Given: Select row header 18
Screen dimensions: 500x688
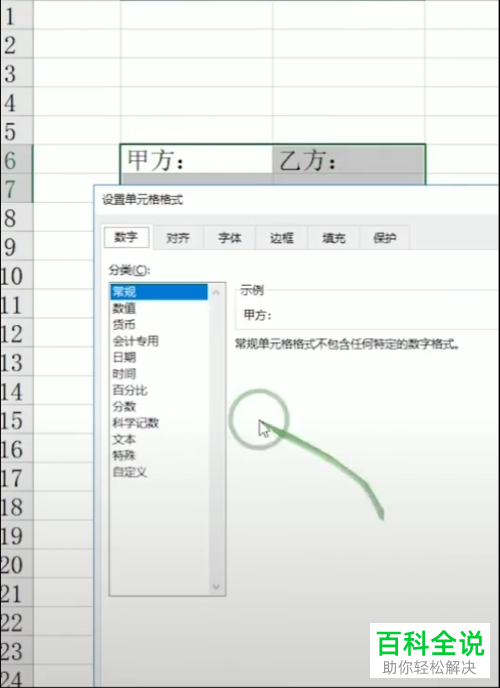Looking at the screenshot, I should 16,506.
